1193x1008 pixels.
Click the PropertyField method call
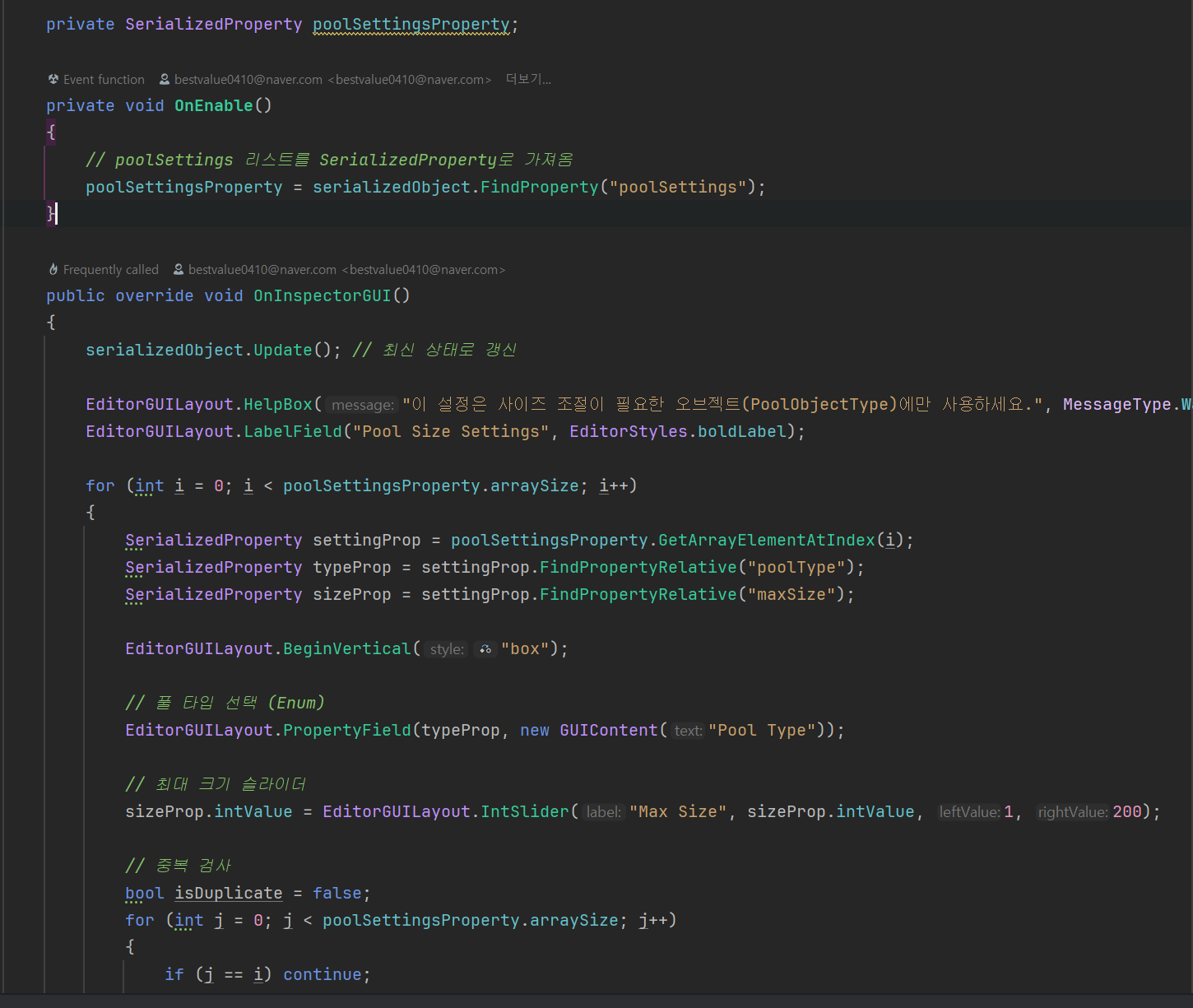tap(347, 730)
